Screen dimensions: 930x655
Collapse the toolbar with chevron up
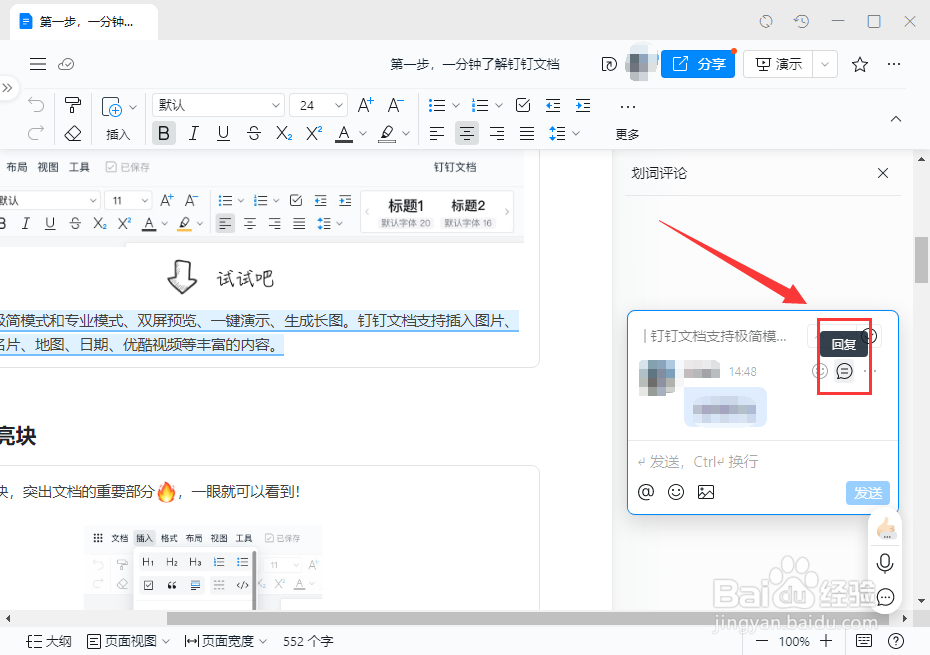[896, 119]
